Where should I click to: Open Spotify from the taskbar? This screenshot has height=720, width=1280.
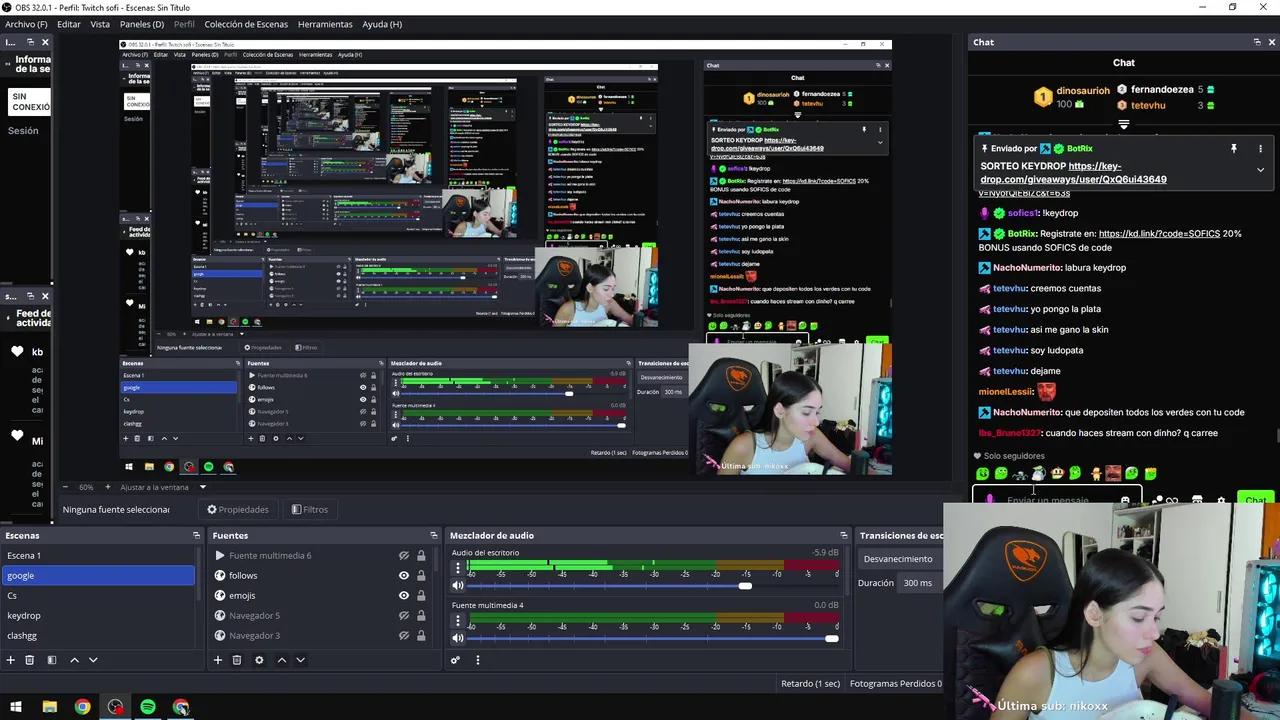pyautogui.click(x=148, y=707)
